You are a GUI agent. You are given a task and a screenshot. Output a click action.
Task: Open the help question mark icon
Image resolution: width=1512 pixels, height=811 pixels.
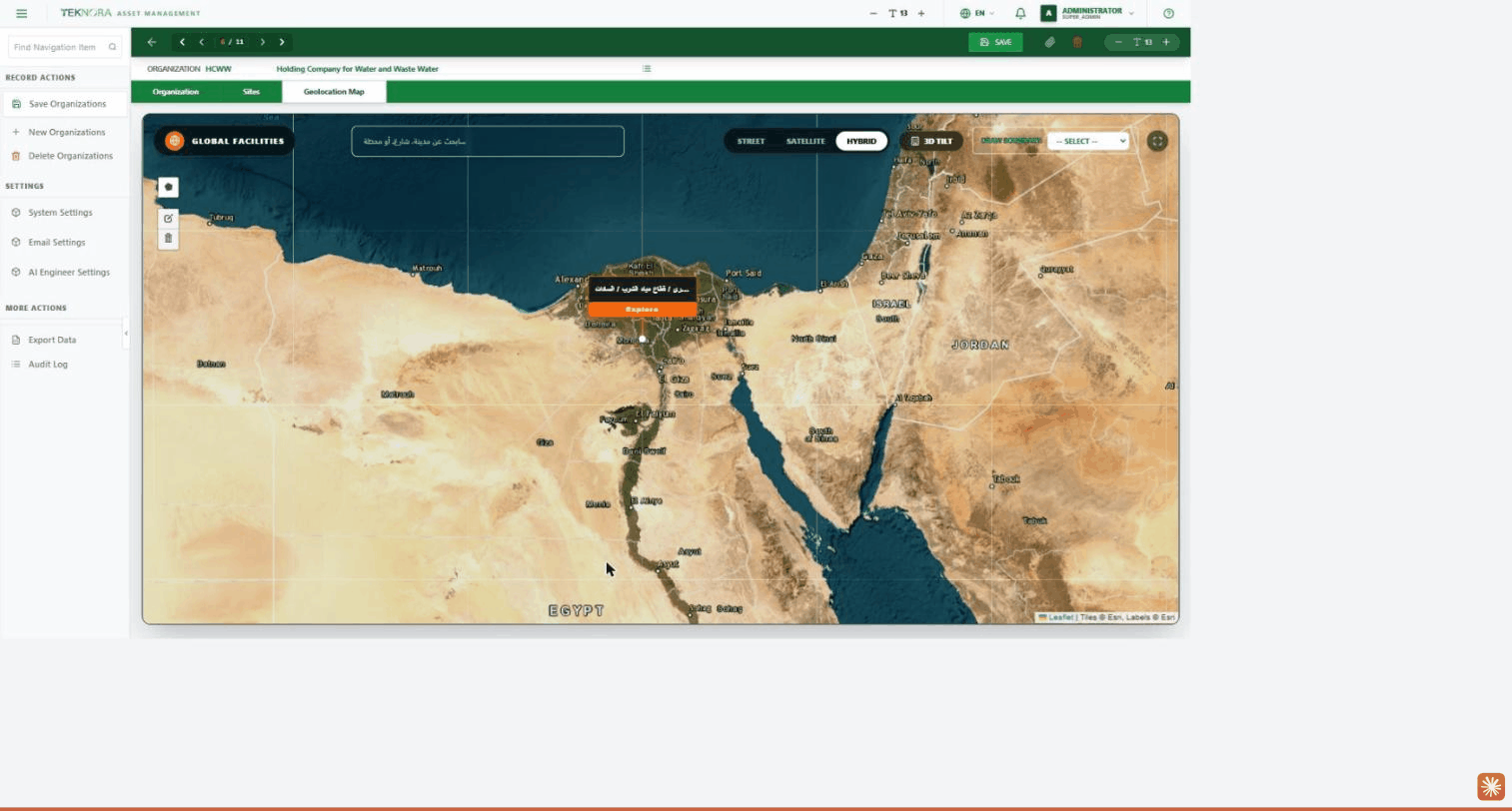pos(1168,13)
